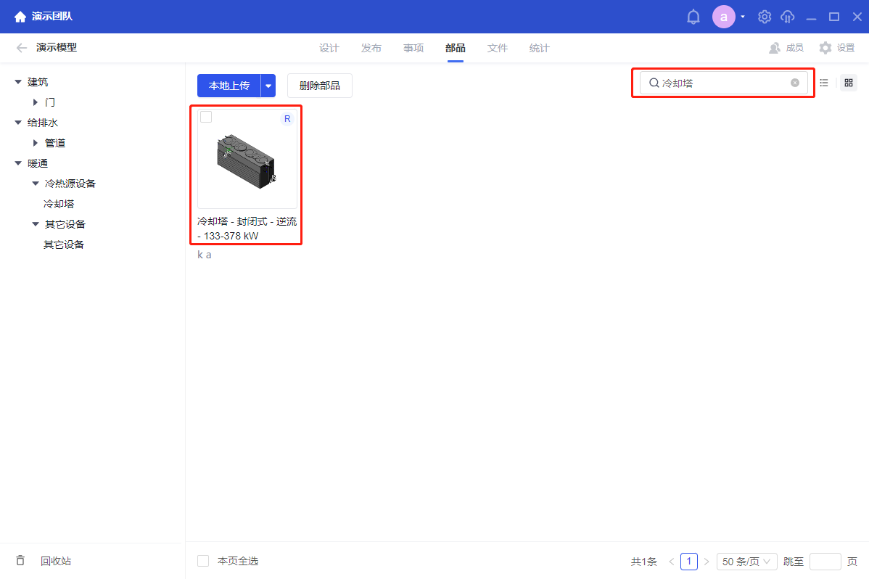Select page 1 in pagination
This screenshot has height=579, width=869.
[689, 561]
